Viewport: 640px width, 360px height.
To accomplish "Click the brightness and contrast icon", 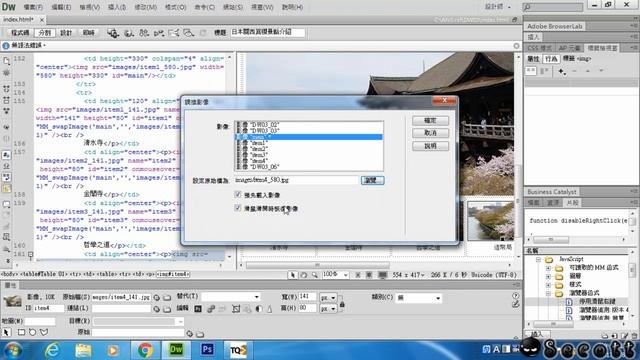I will (x=259, y=309).
